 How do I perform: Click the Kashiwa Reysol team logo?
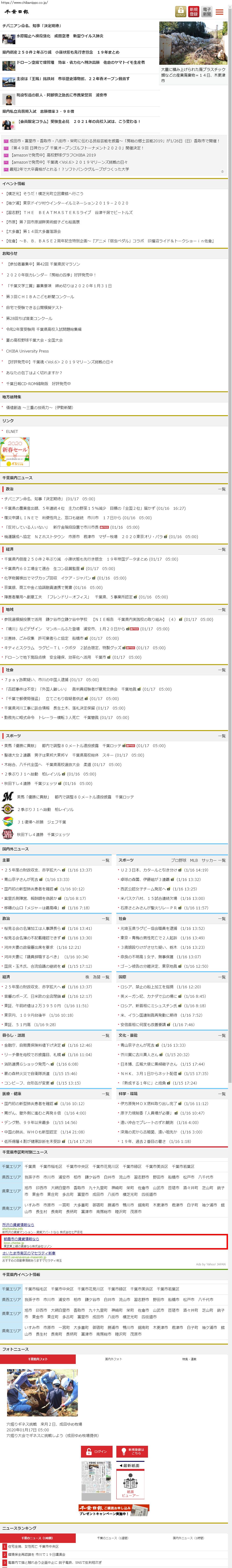click(x=7, y=809)
